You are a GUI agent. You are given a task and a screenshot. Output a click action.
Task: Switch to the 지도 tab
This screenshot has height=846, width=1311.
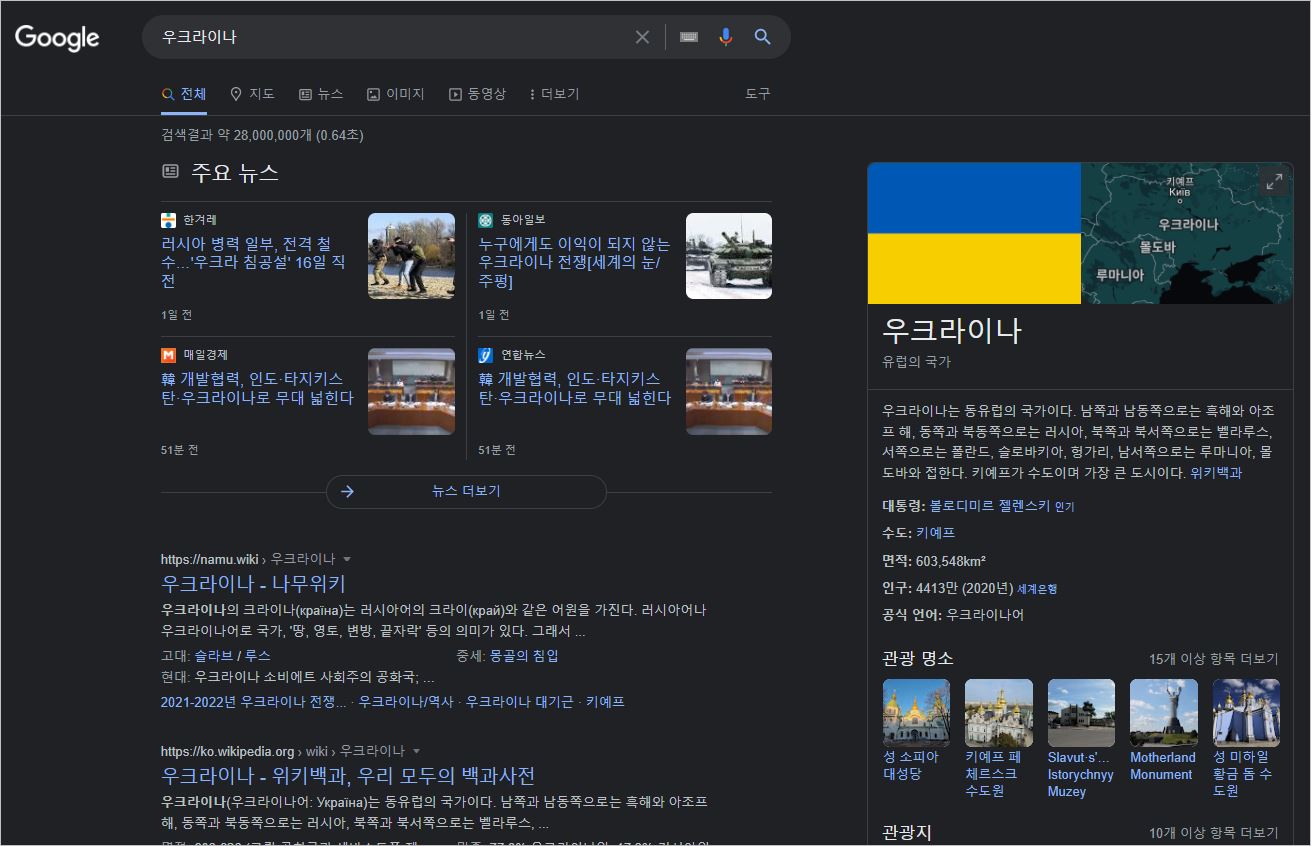coord(252,94)
